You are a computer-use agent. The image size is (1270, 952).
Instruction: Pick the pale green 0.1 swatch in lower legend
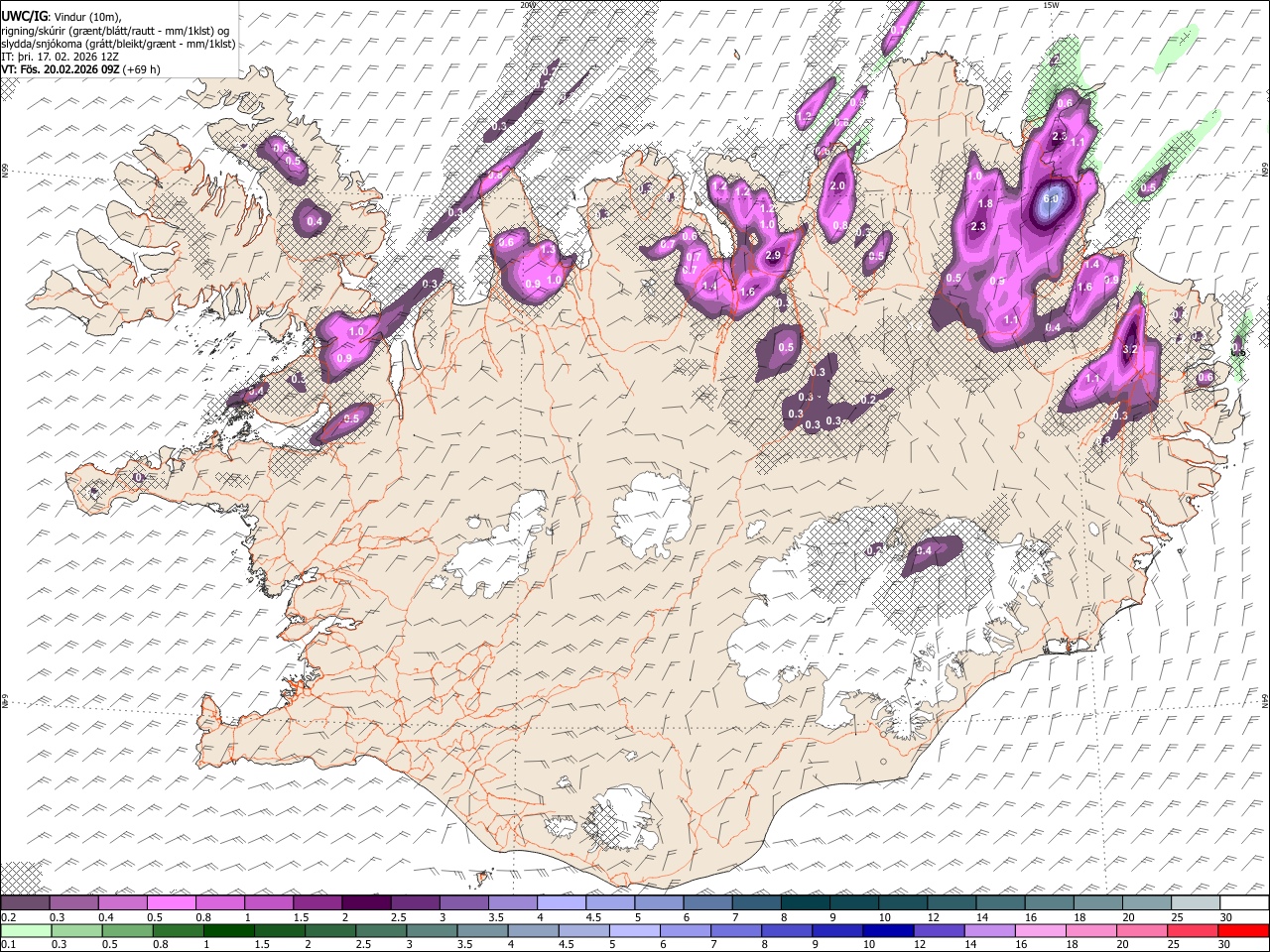click(x=26, y=930)
